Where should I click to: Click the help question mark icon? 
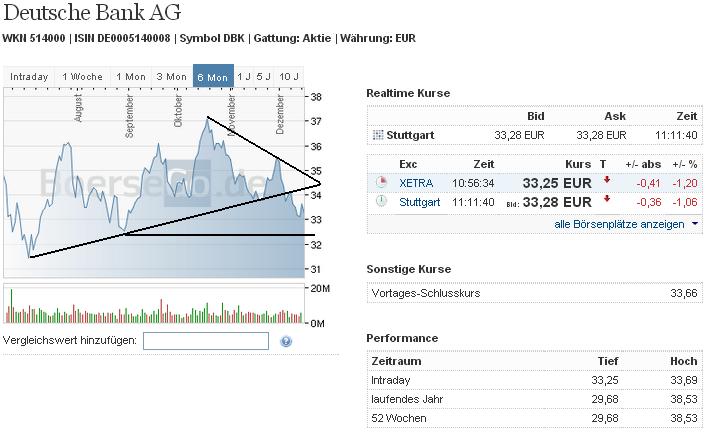pyautogui.click(x=286, y=342)
